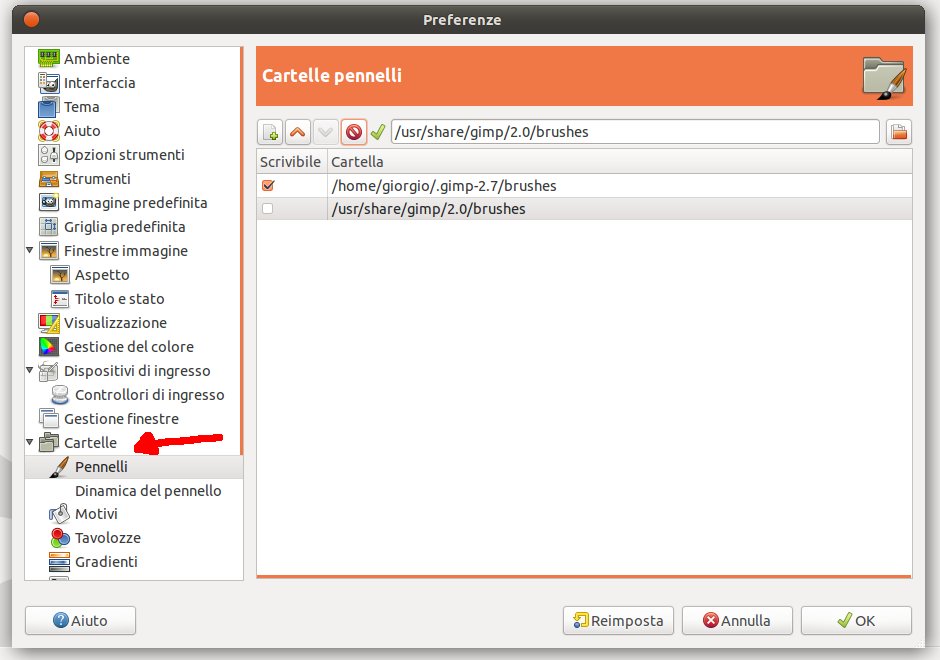This screenshot has height=660, width=940.
Task: Collapse the Dispositivi di ingresso node
Action: pyautogui.click(x=29, y=370)
